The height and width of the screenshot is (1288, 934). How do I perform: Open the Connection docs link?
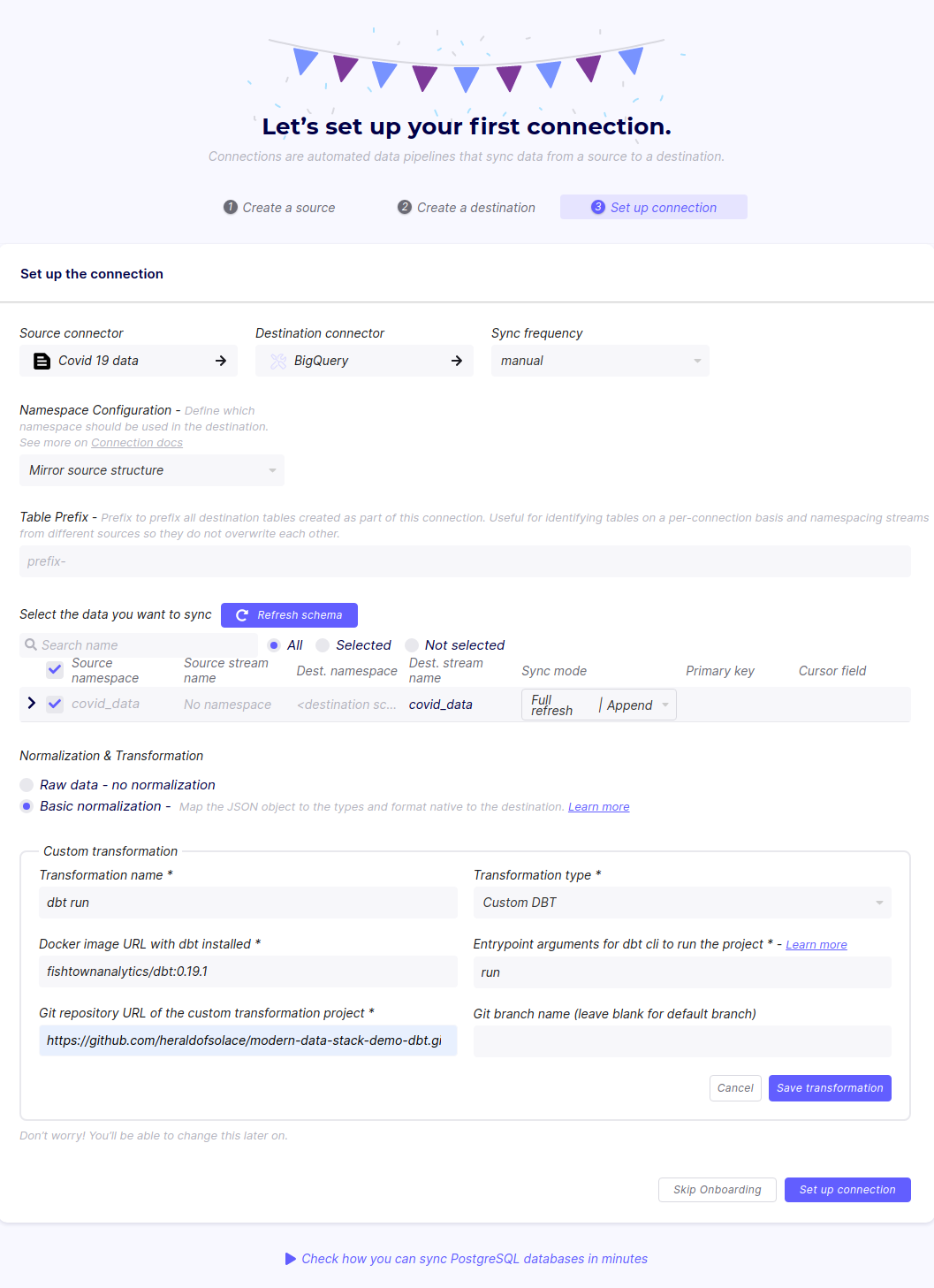[137, 442]
